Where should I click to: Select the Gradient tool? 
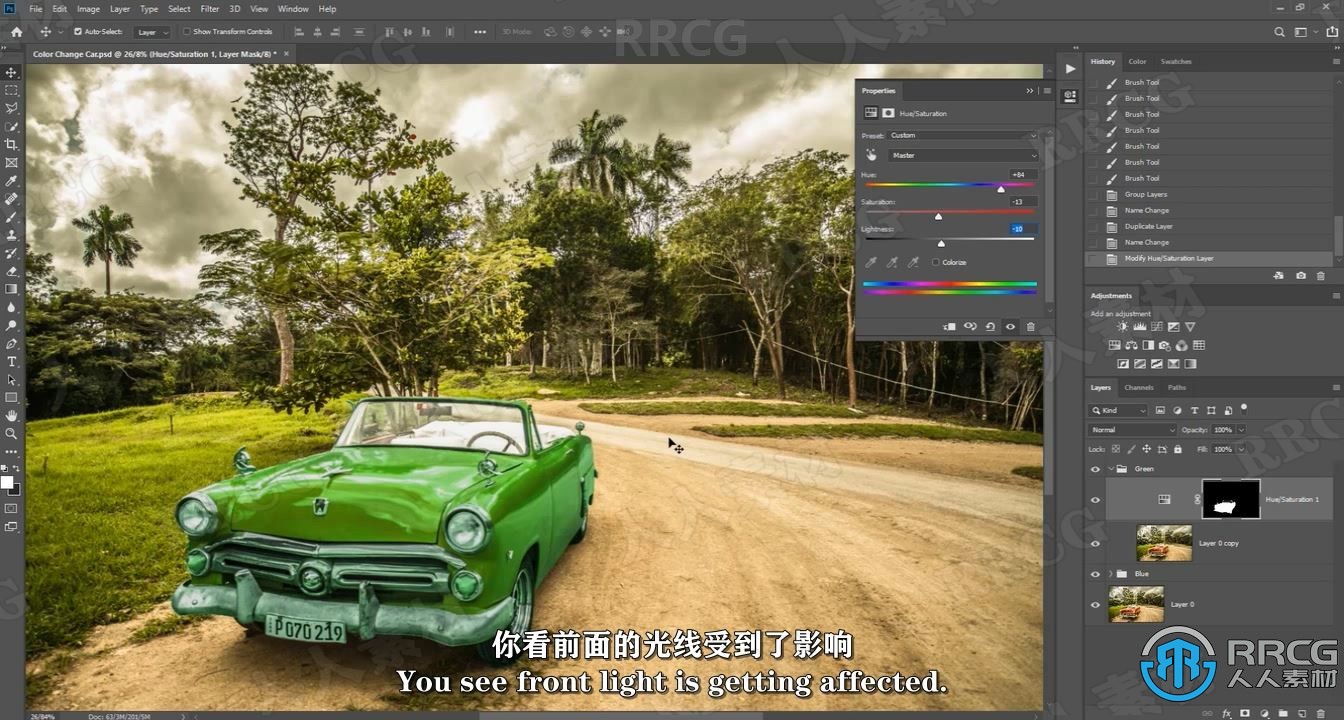[x=11, y=289]
